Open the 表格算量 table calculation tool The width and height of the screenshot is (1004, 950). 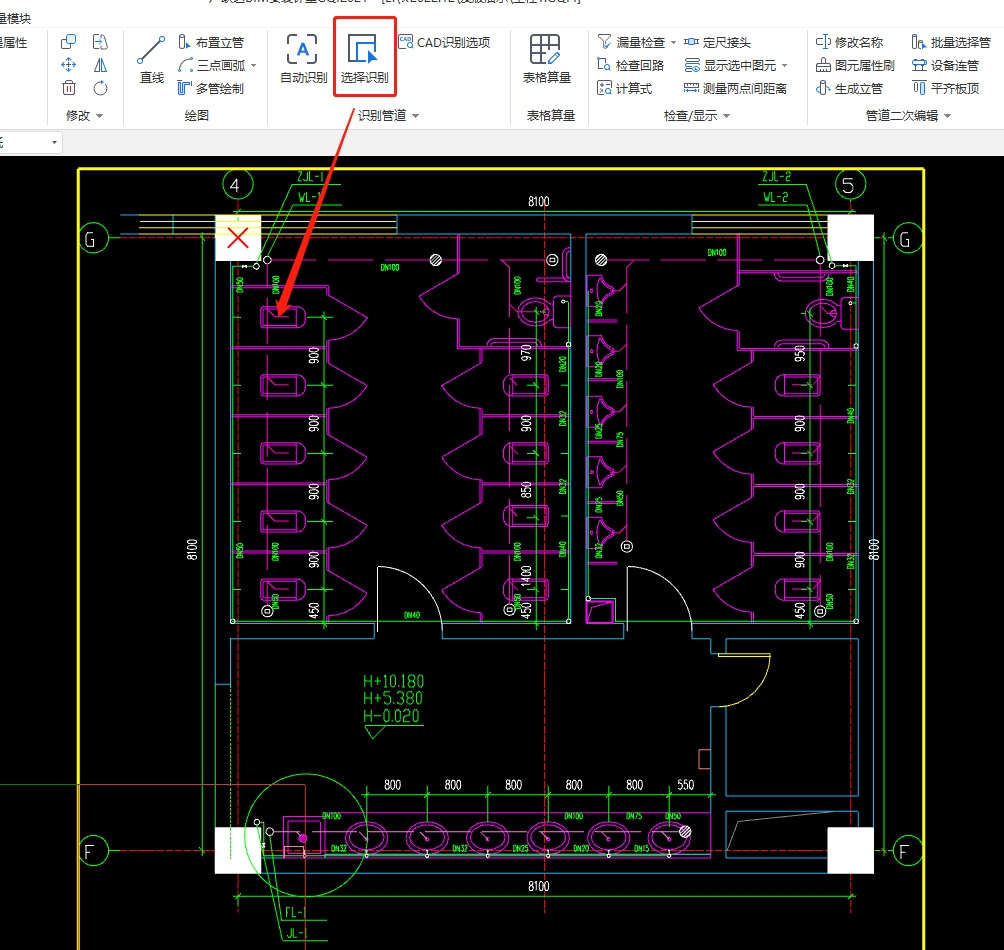coord(546,58)
